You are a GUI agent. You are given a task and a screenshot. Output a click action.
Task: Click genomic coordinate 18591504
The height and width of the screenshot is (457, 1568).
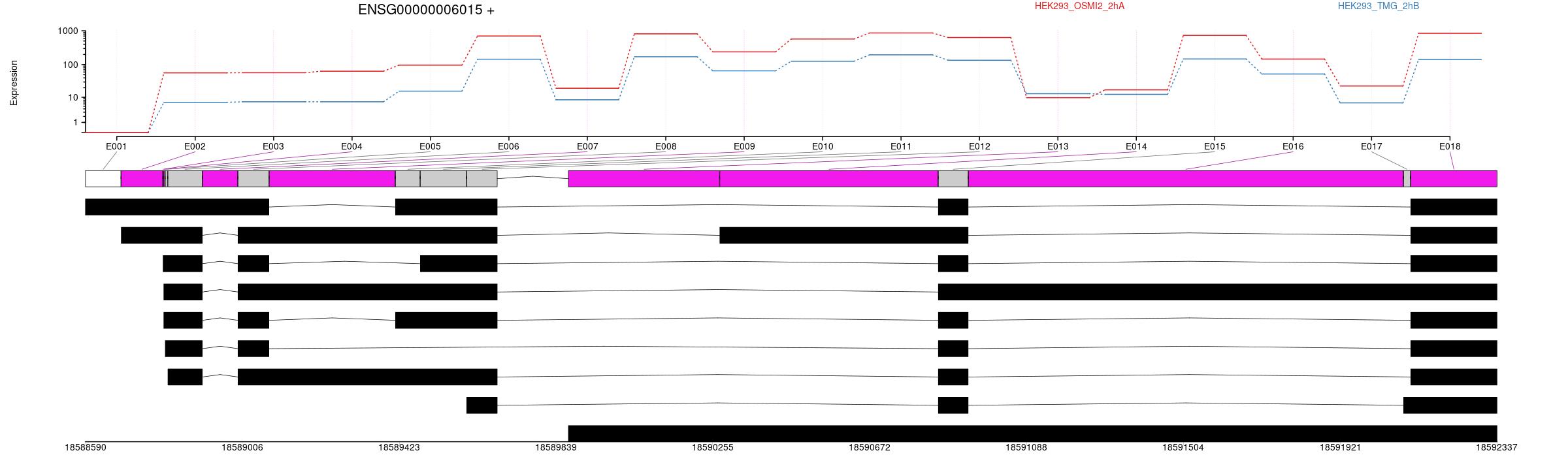[x=1183, y=448]
